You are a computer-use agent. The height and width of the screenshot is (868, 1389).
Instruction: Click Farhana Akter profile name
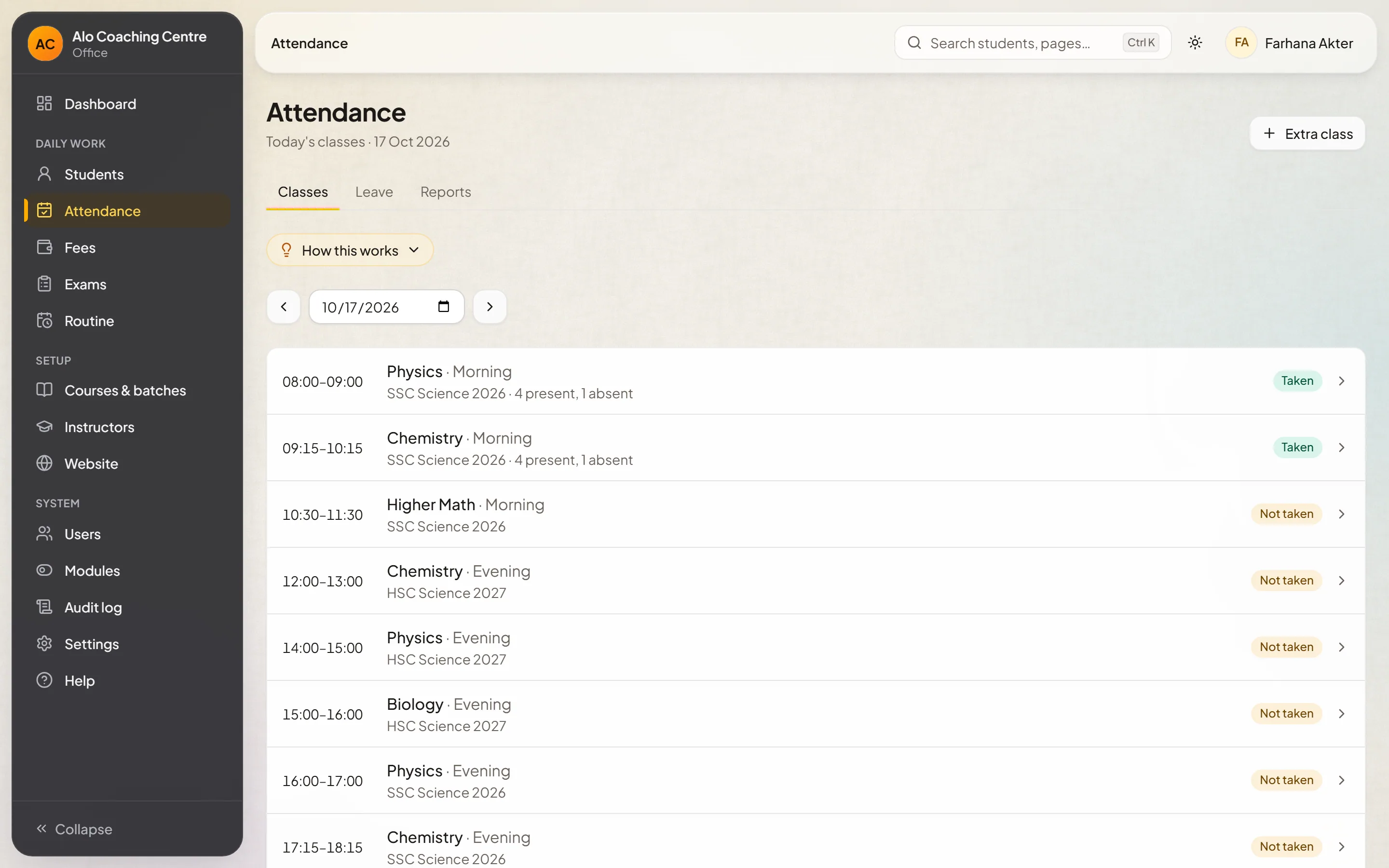(1308, 43)
